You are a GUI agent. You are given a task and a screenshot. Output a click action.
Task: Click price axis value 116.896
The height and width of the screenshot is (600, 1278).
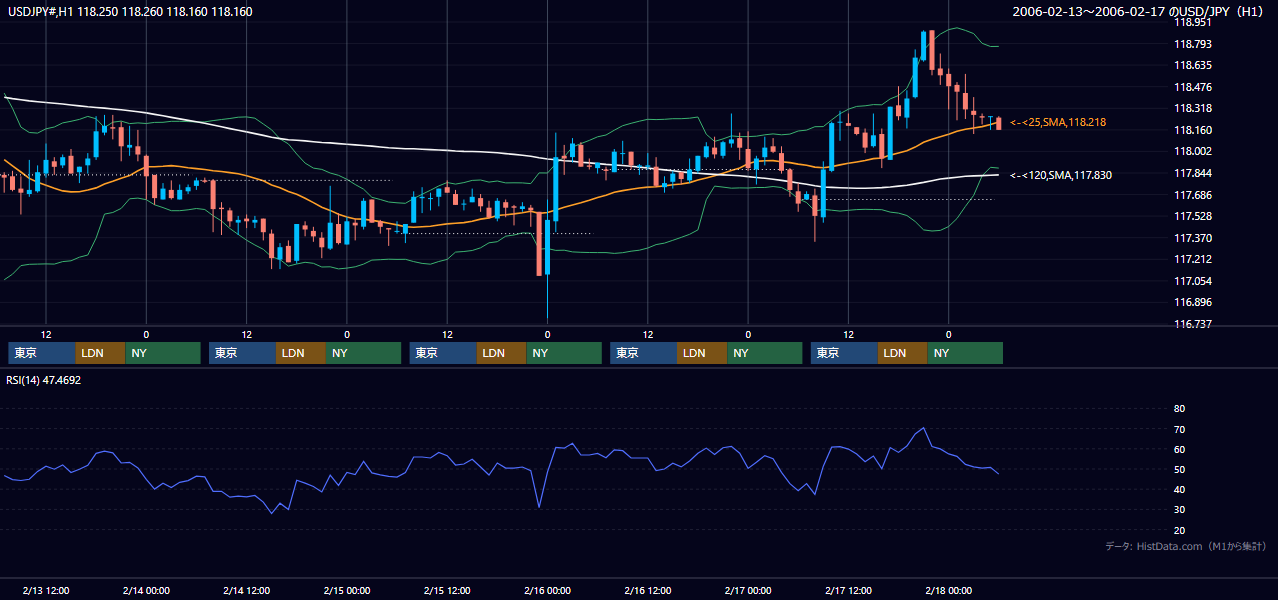[x=1192, y=302]
